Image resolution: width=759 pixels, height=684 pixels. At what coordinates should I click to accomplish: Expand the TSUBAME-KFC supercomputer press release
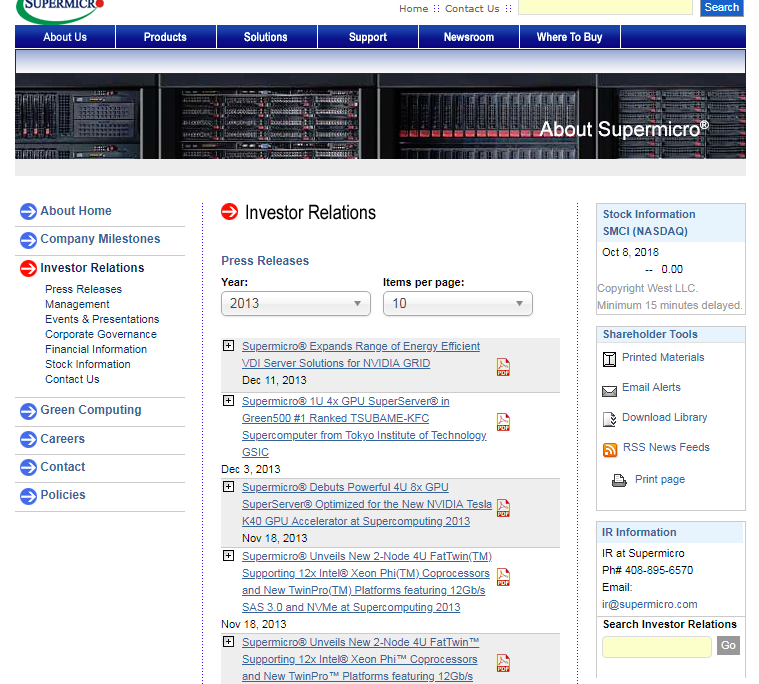coord(228,401)
